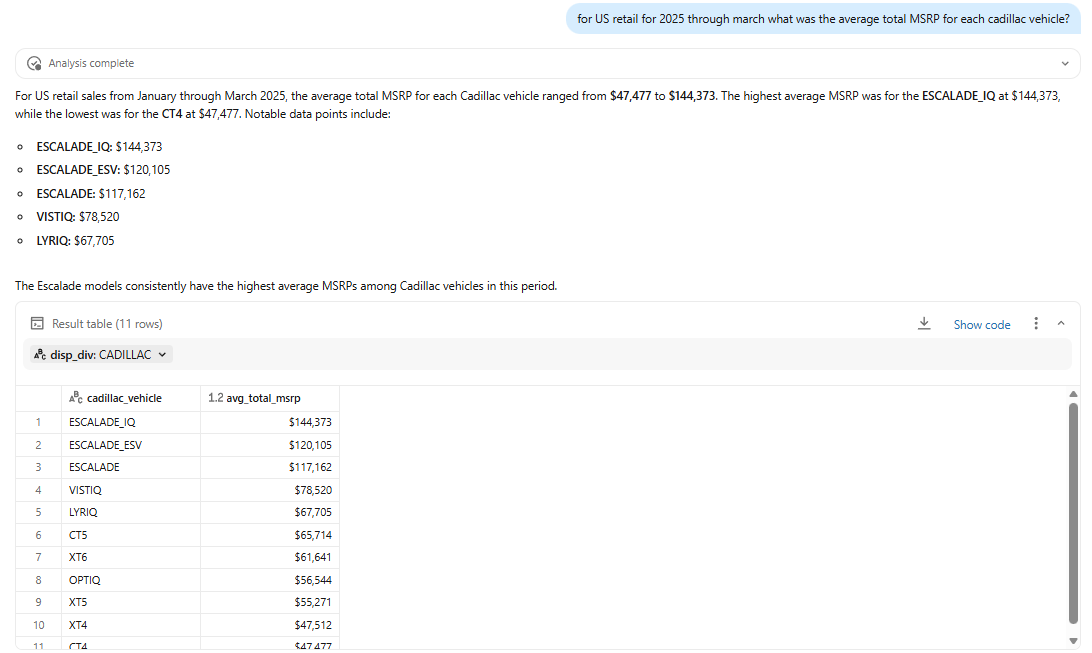Select the ESCALADE_IQ table cell
Viewport: 1092px width, 653px height.
(x=131, y=423)
